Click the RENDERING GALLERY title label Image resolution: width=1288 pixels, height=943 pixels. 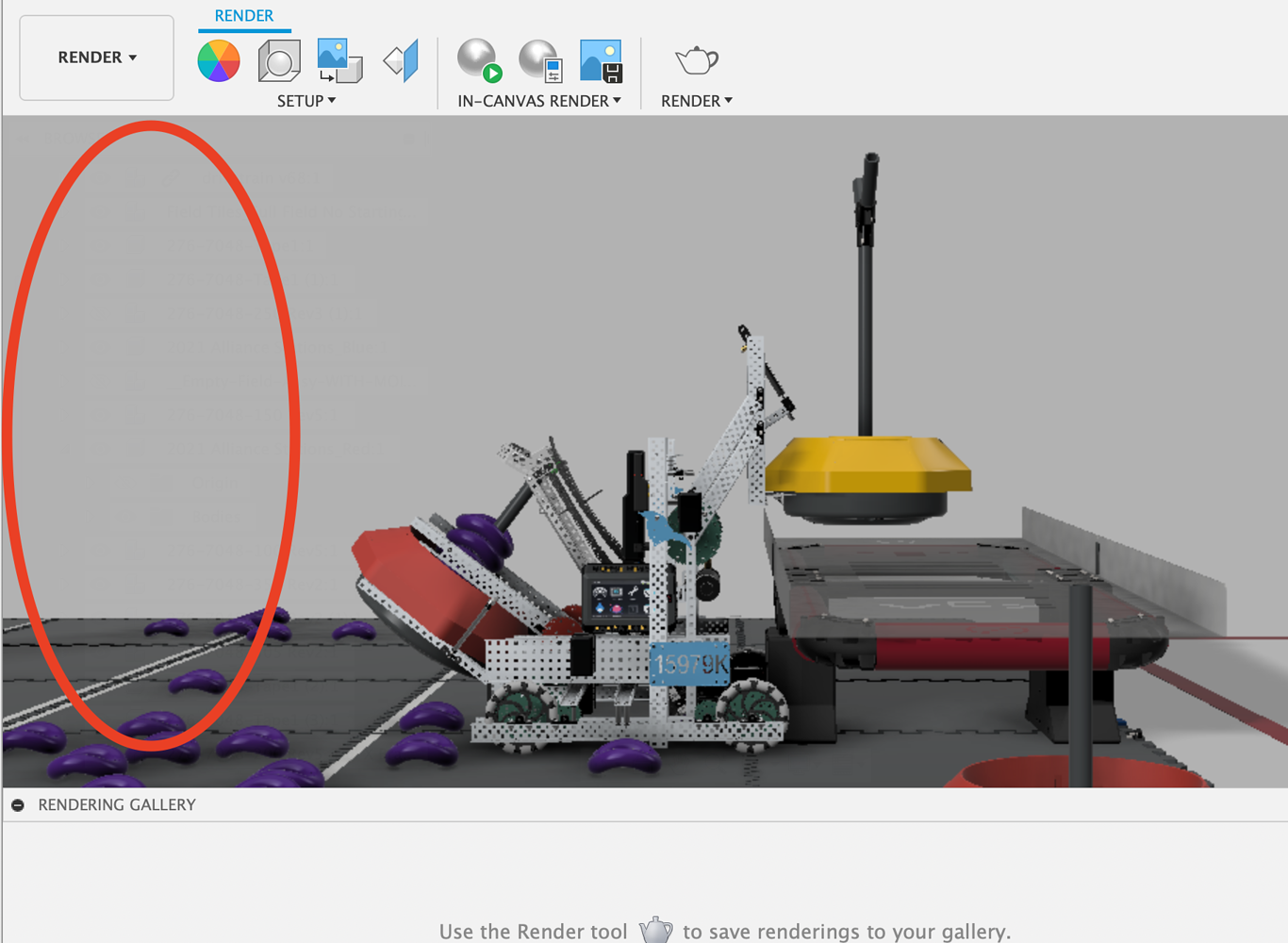point(117,805)
